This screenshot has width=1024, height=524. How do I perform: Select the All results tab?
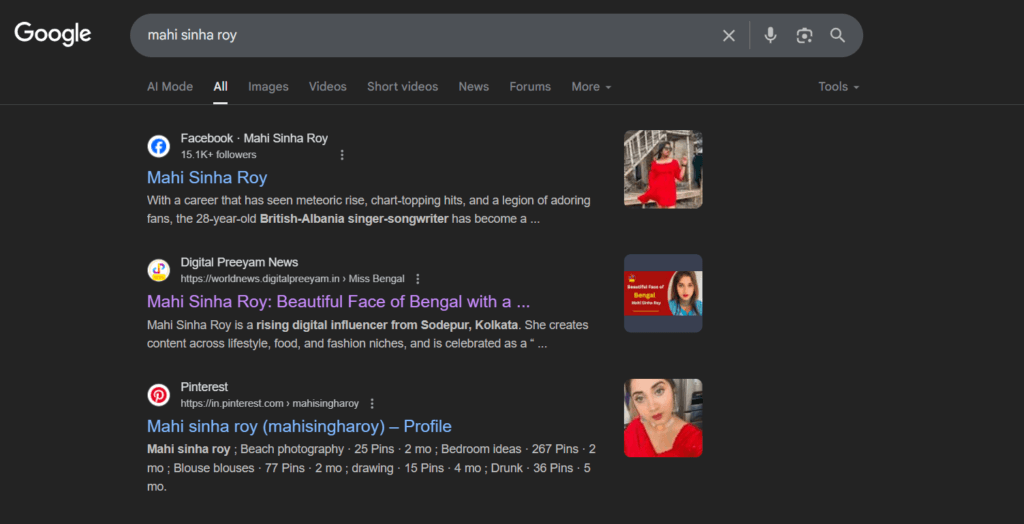point(221,87)
